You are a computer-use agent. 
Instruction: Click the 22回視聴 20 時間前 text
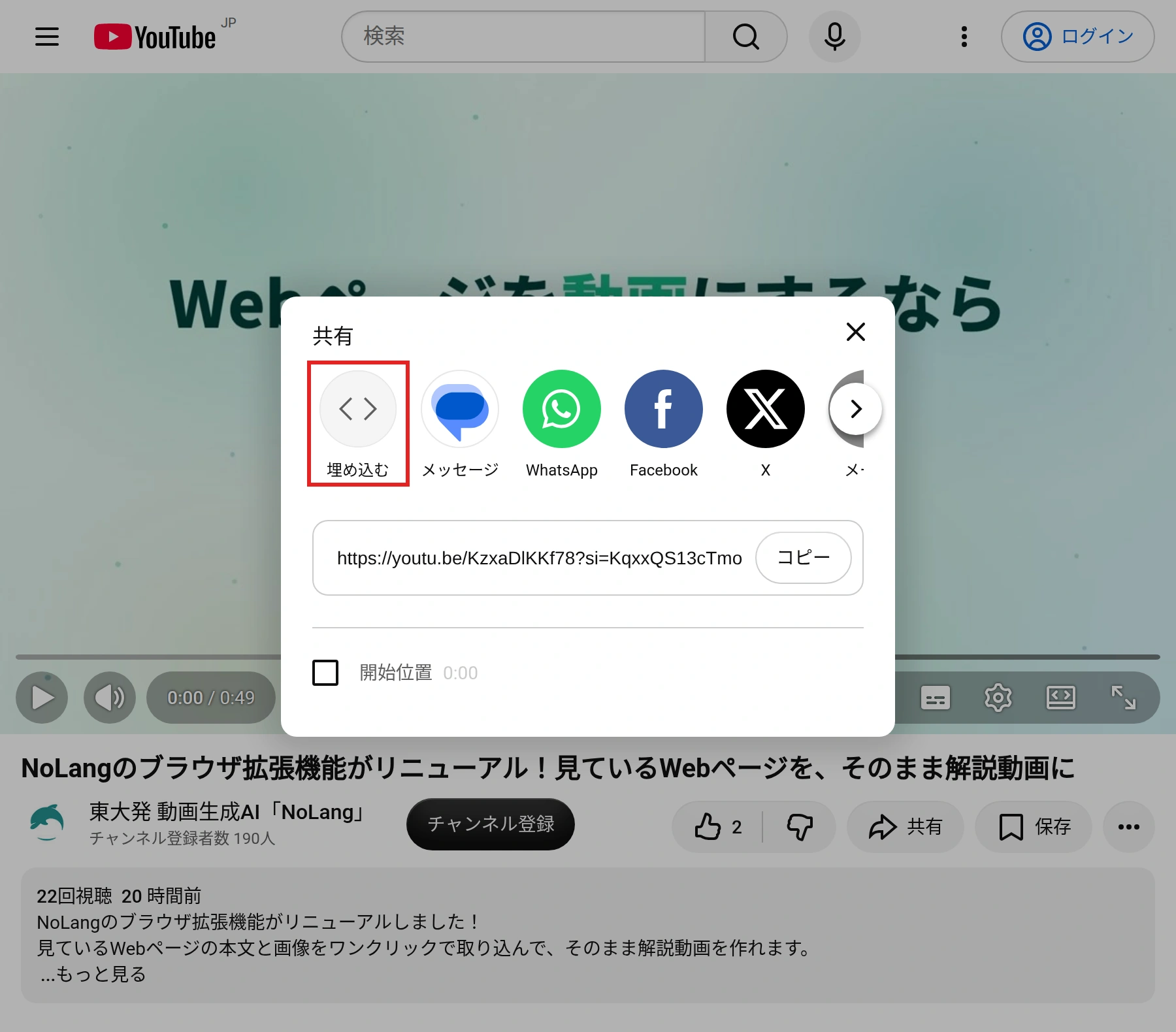click(119, 895)
